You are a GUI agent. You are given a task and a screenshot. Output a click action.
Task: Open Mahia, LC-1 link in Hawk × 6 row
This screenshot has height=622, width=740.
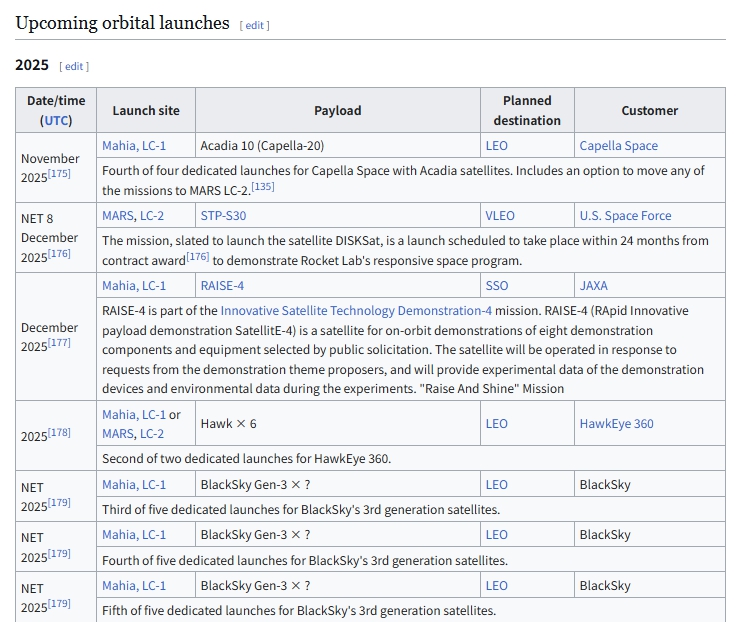[x=134, y=414]
